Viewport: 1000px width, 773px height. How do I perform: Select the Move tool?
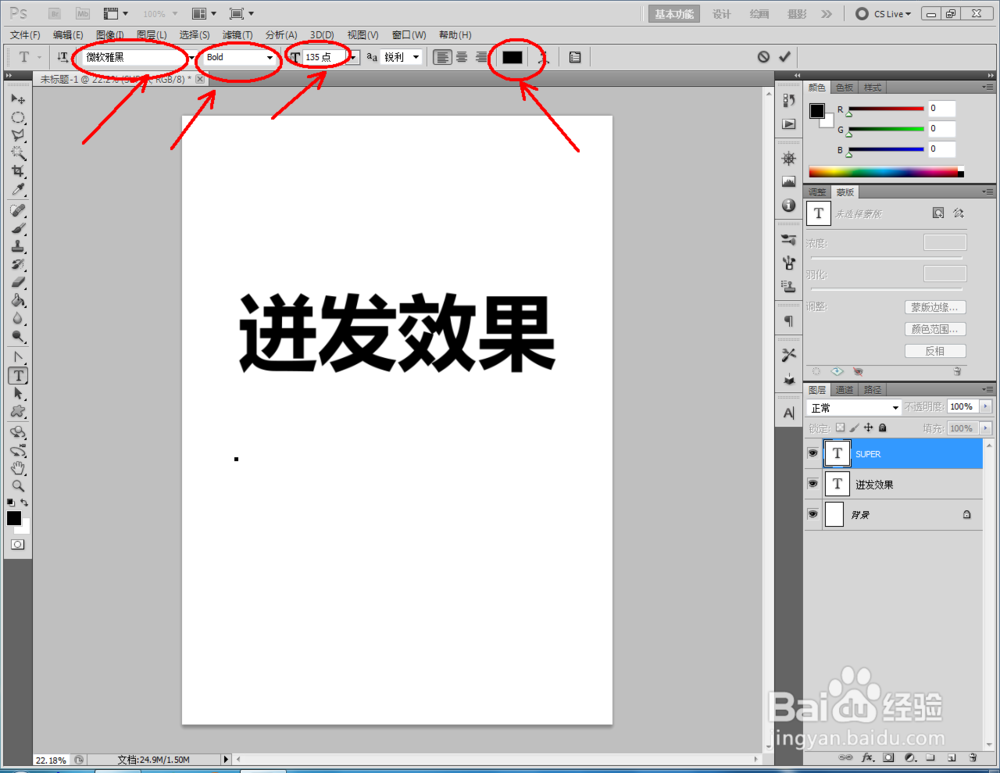pyautogui.click(x=18, y=99)
